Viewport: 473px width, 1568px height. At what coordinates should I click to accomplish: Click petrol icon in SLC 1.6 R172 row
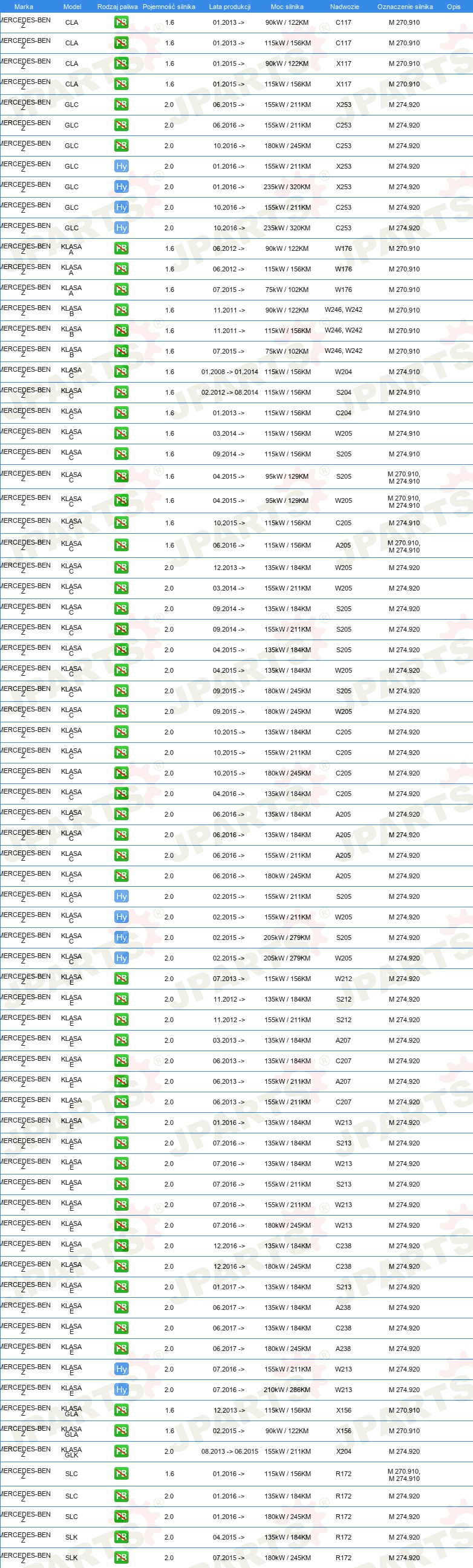pyautogui.click(x=121, y=1474)
